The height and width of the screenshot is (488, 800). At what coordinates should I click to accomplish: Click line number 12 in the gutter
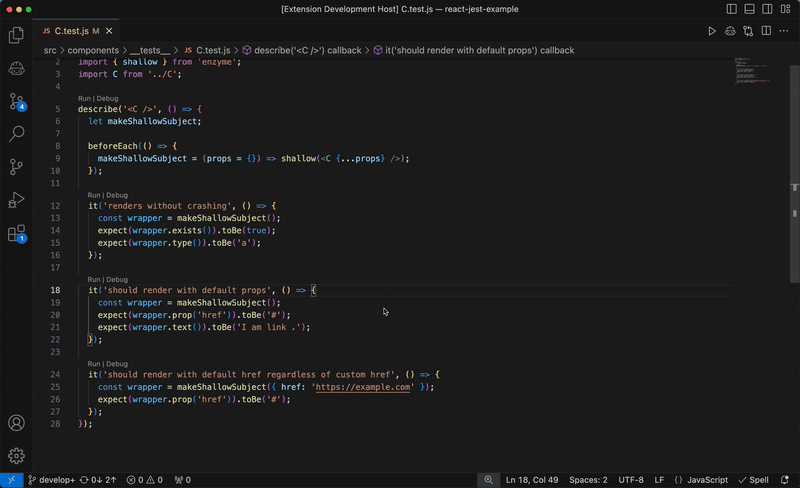pyautogui.click(x=55, y=206)
